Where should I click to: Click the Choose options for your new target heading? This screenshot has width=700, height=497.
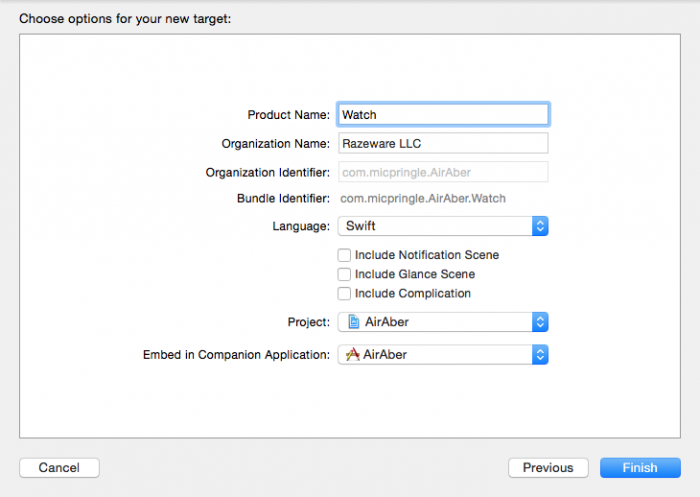[x=125, y=19]
